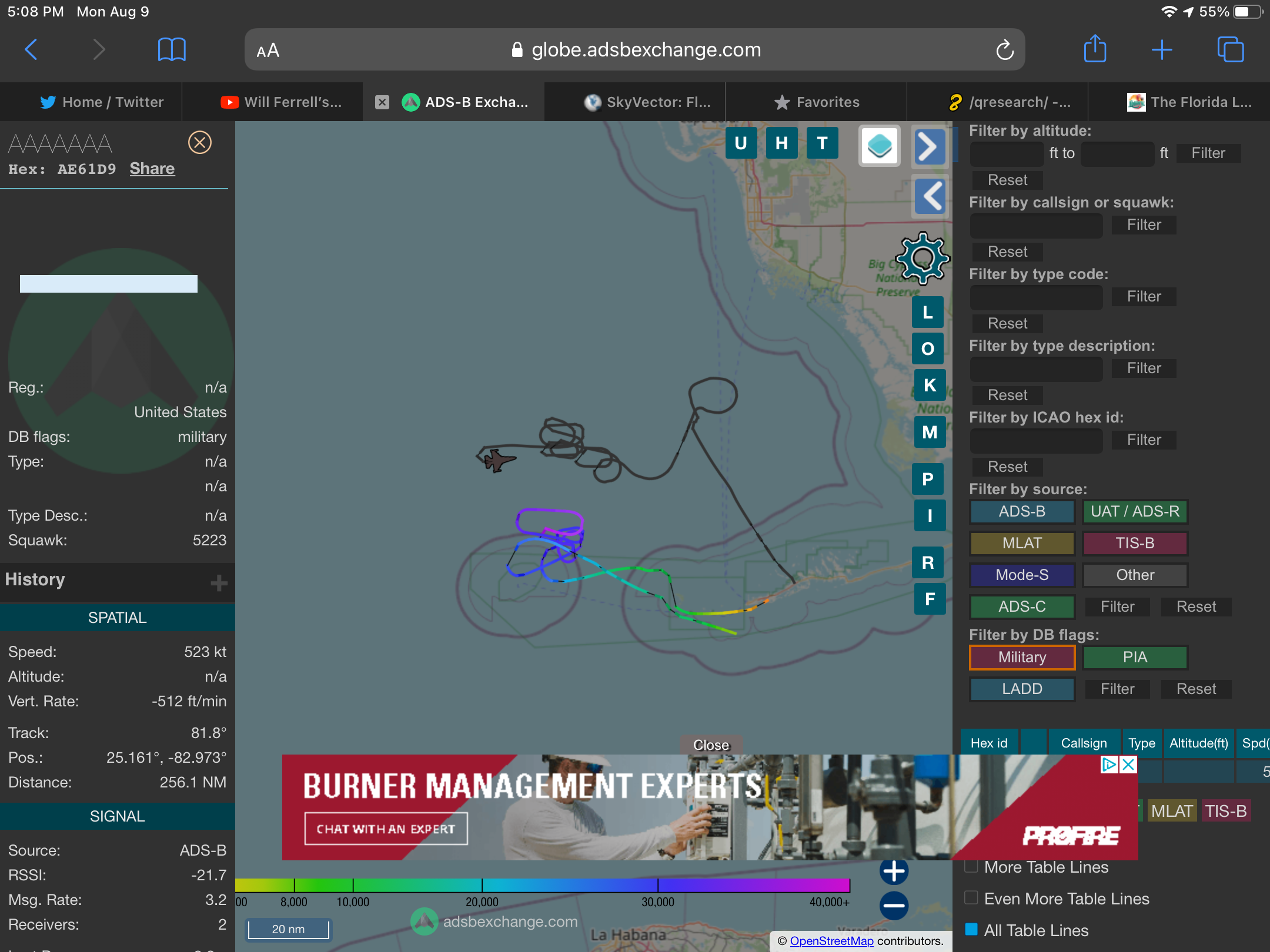The image size is (1270, 952).
Task: Toggle UAT / ADS-R source filter
Action: click(1135, 511)
